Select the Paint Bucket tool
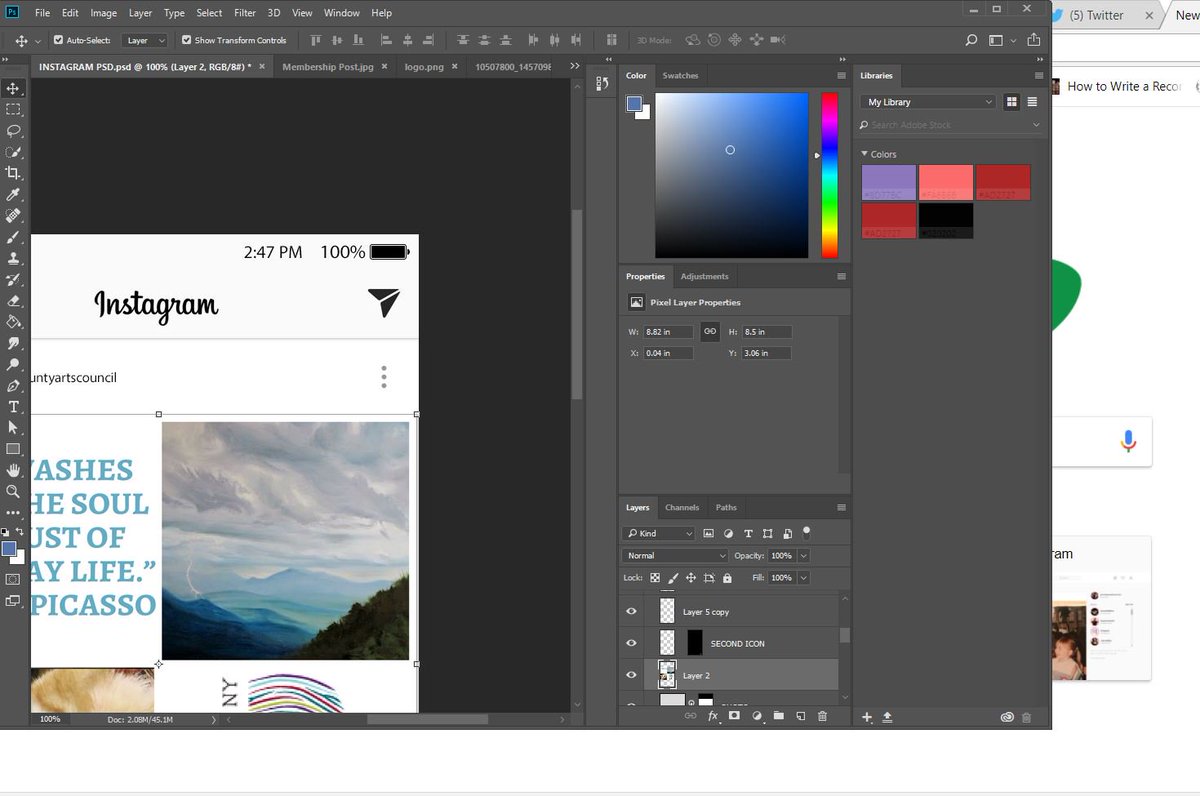Image resolution: width=1200 pixels, height=796 pixels. tap(14, 322)
